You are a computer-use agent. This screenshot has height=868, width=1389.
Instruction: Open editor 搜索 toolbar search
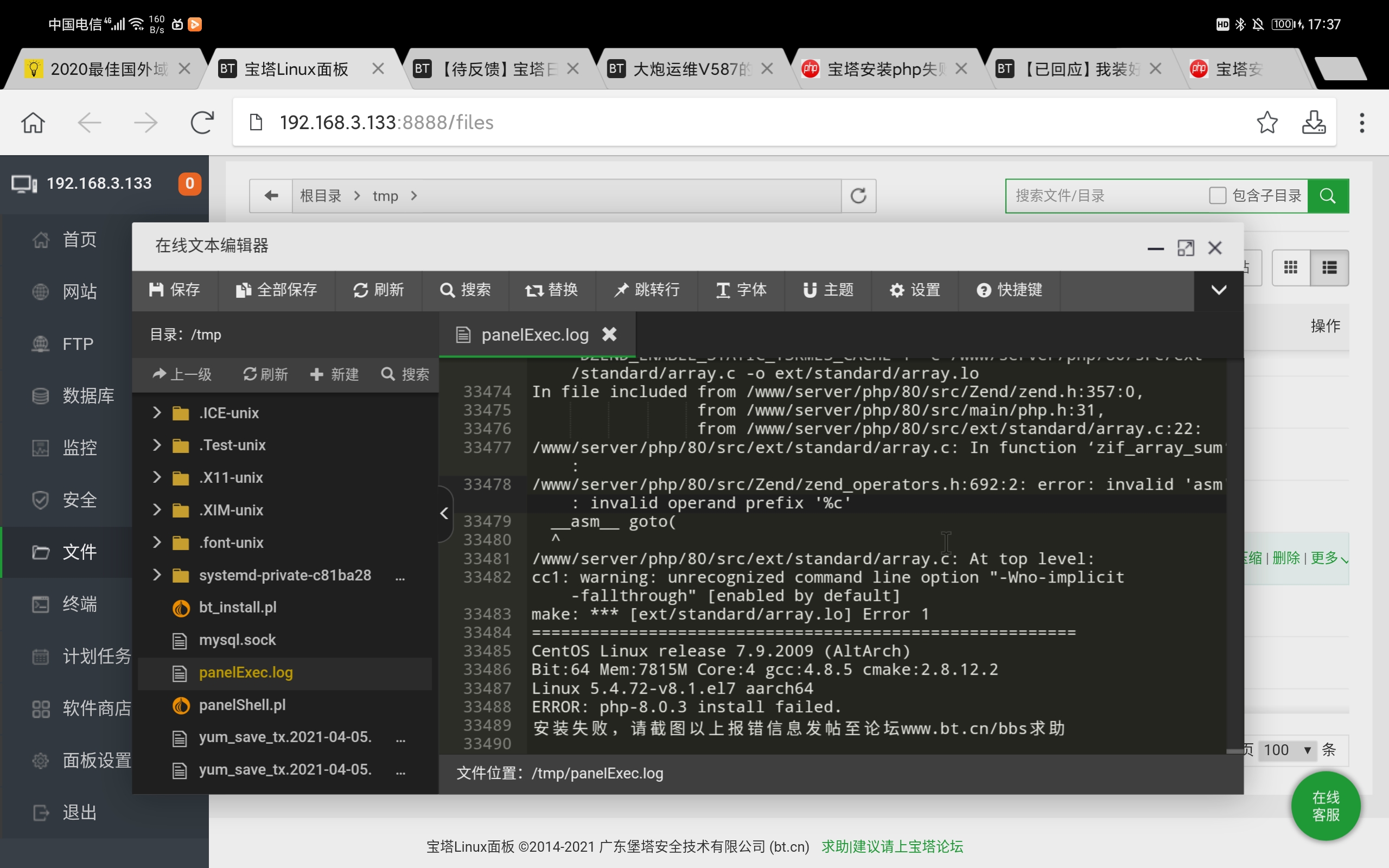coord(466,290)
